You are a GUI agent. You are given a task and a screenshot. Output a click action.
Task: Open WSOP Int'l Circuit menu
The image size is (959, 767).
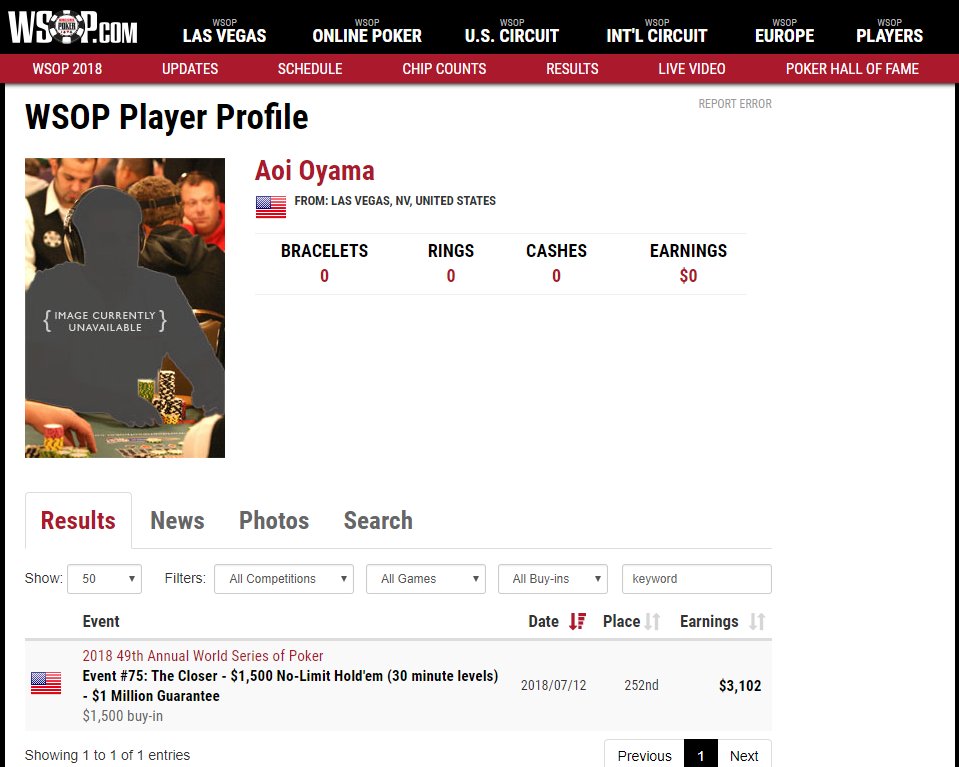pos(657,31)
